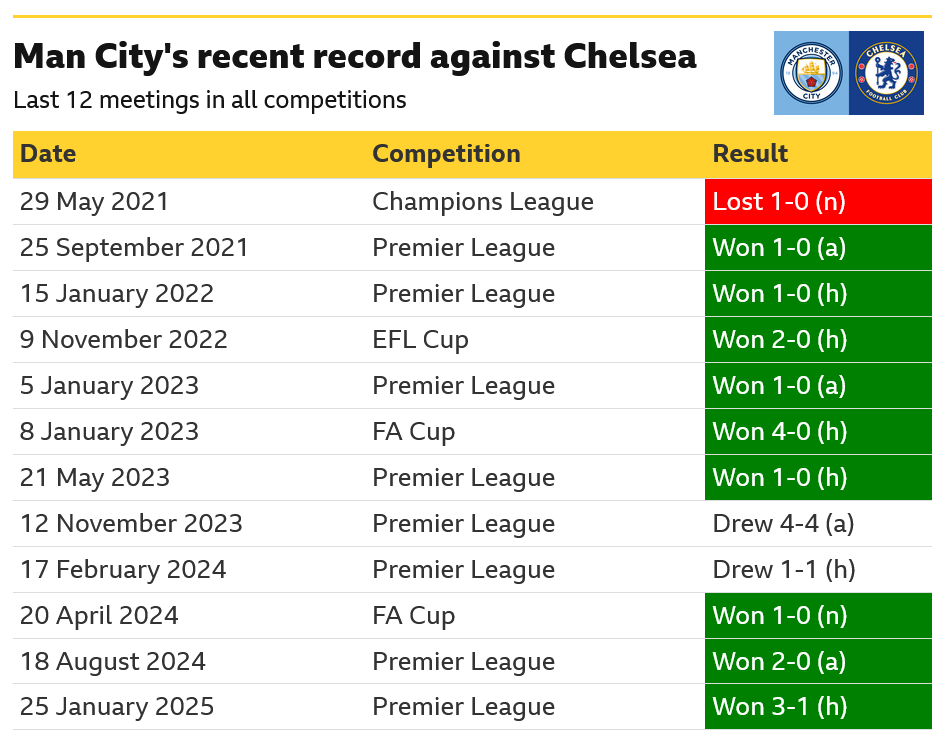Click the title about record against Chelsea

tap(355, 56)
